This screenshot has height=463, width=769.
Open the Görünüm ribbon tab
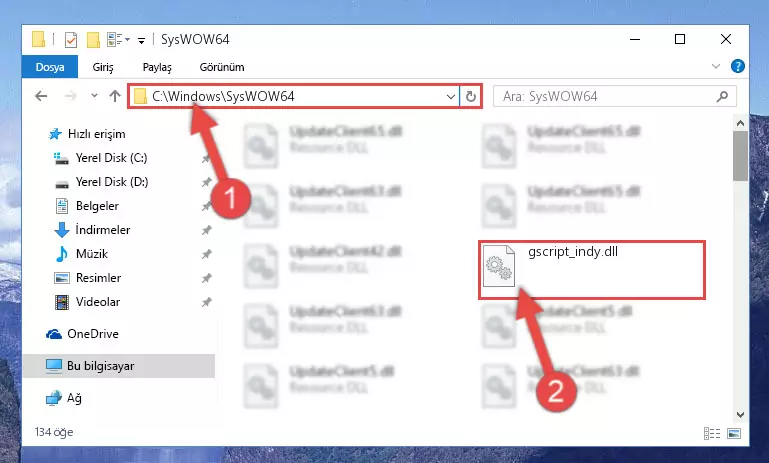point(222,67)
